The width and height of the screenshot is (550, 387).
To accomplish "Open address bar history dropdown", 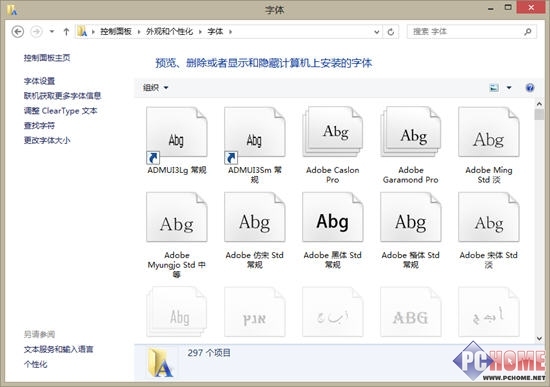I will (x=376, y=32).
